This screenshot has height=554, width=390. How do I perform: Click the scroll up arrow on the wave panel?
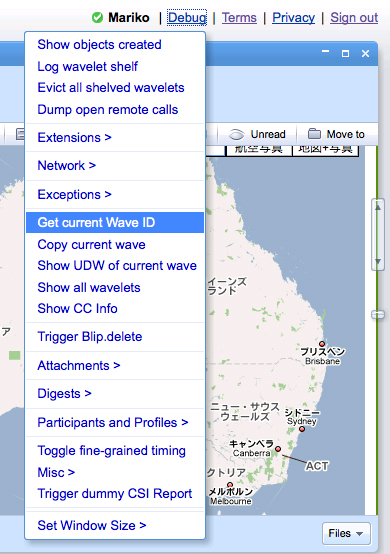[x=378, y=207]
